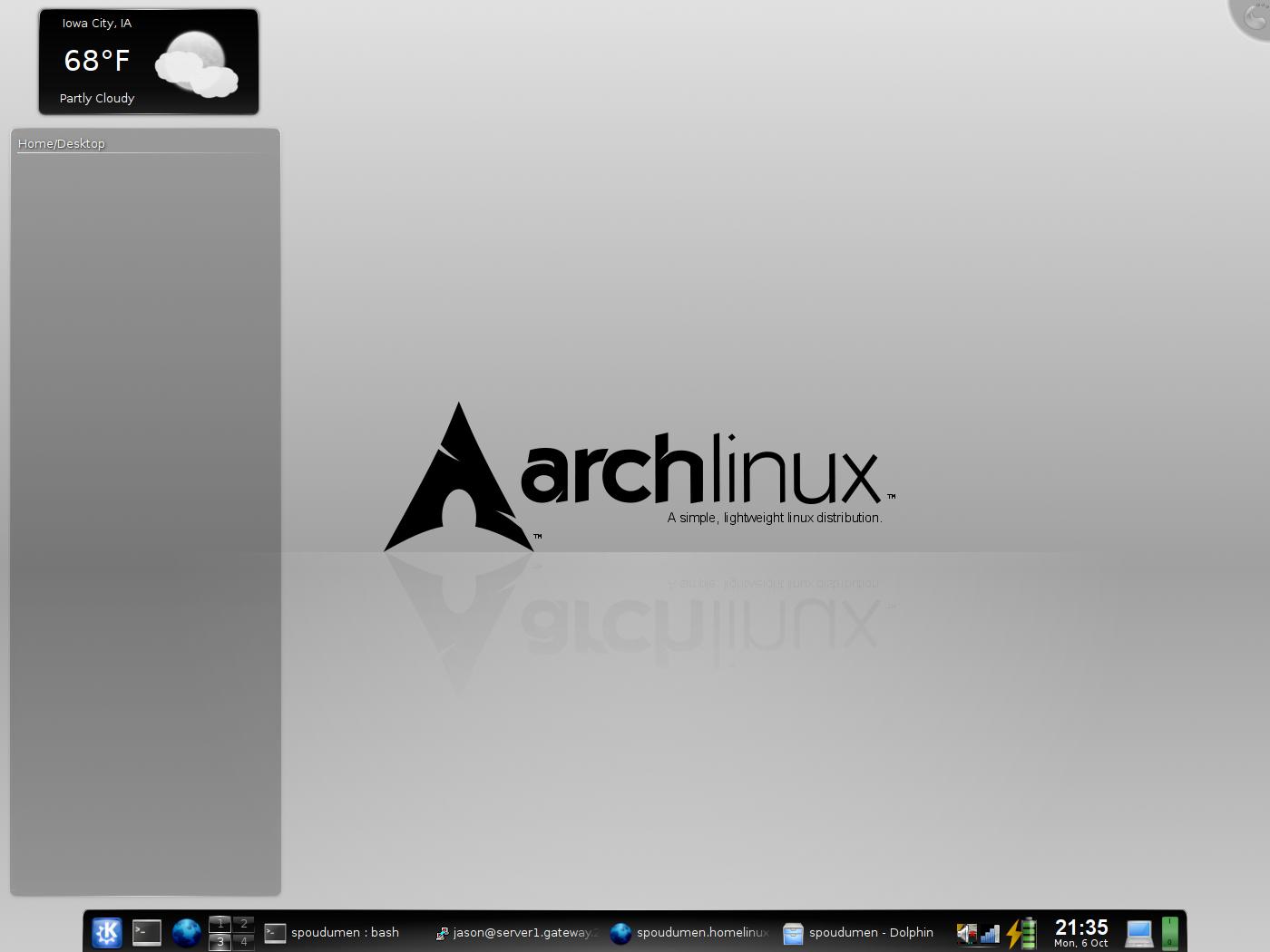This screenshot has height=952, width=1270.
Task: Switch to virtual desktop 4 in pager
Action: tap(243, 941)
